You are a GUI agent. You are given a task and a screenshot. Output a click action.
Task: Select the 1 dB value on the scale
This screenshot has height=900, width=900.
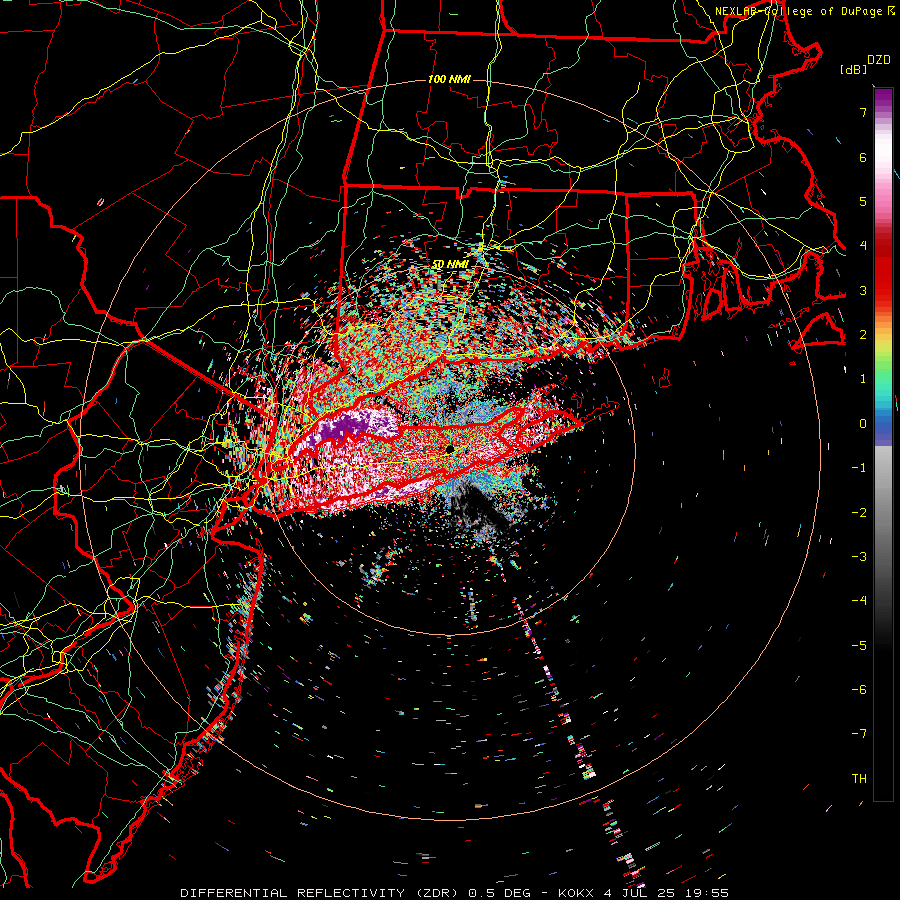point(863,379)
